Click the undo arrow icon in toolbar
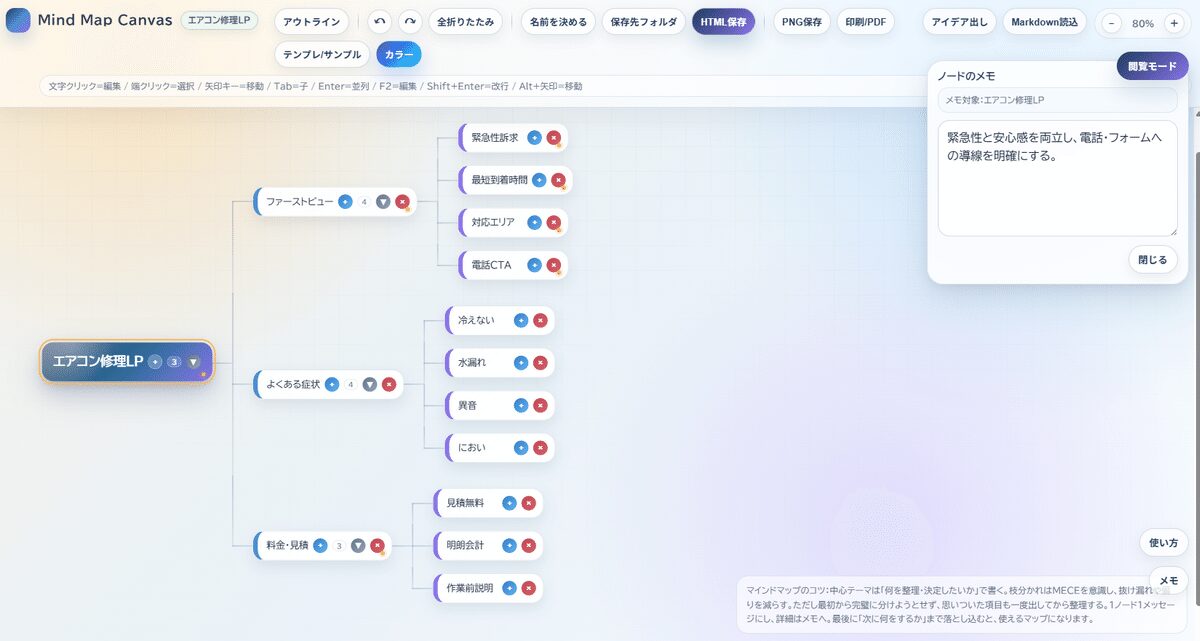1200x641 pixels. tap(379, 22)
